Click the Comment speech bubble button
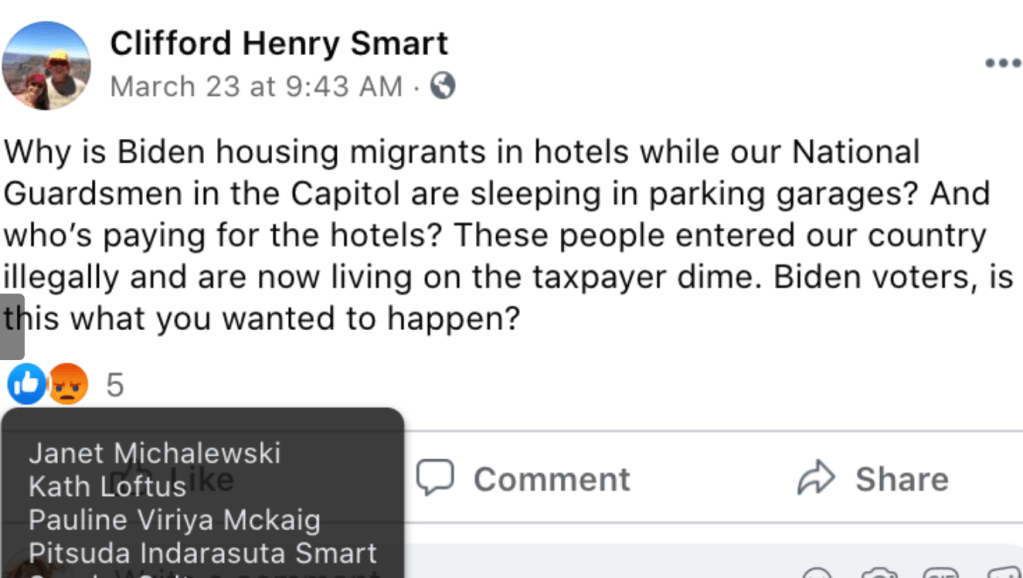The width and height of the screenshot is (1023, 578). pos(523,479)
